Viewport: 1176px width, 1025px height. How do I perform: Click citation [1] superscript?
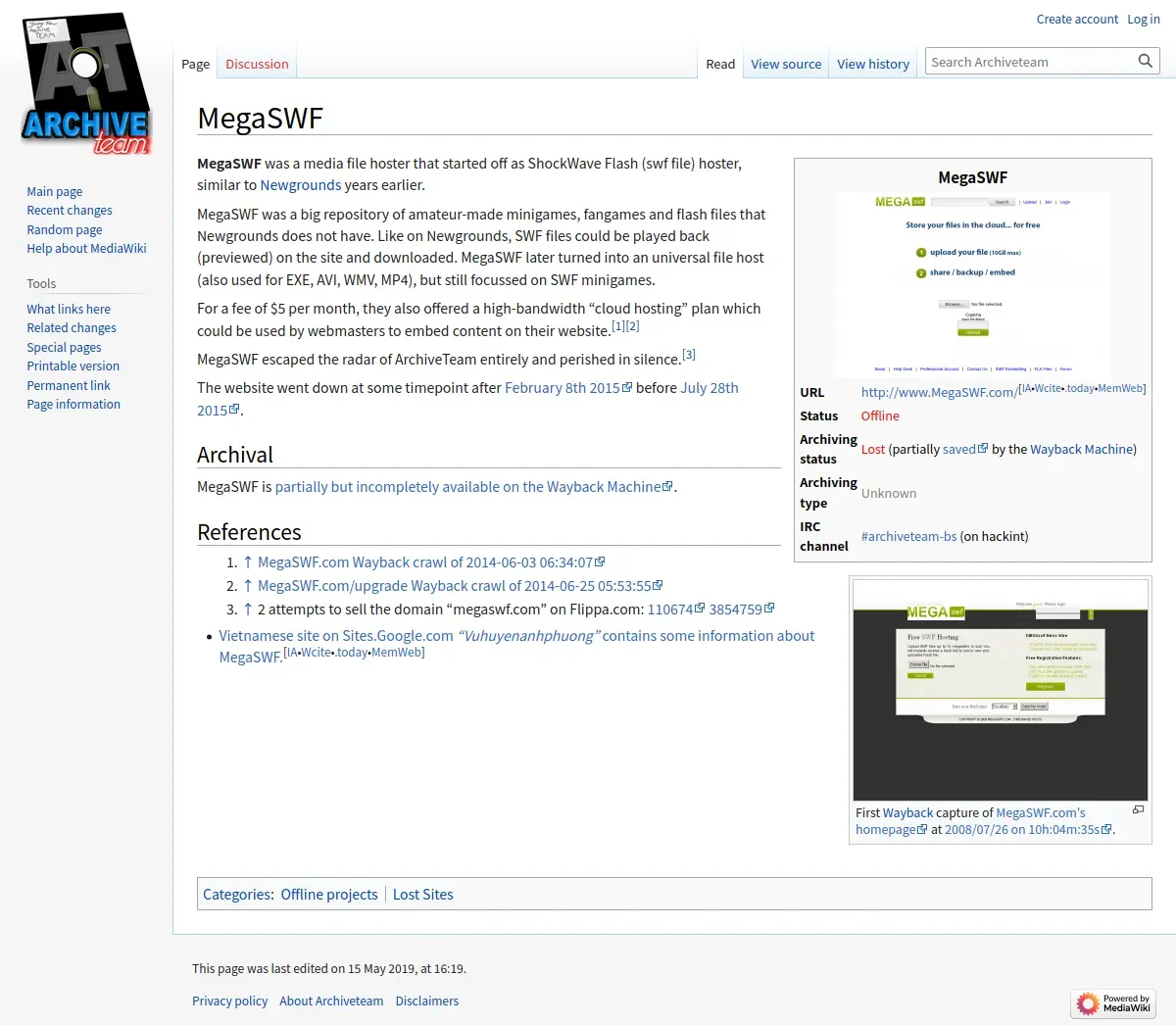click(618, 325)
